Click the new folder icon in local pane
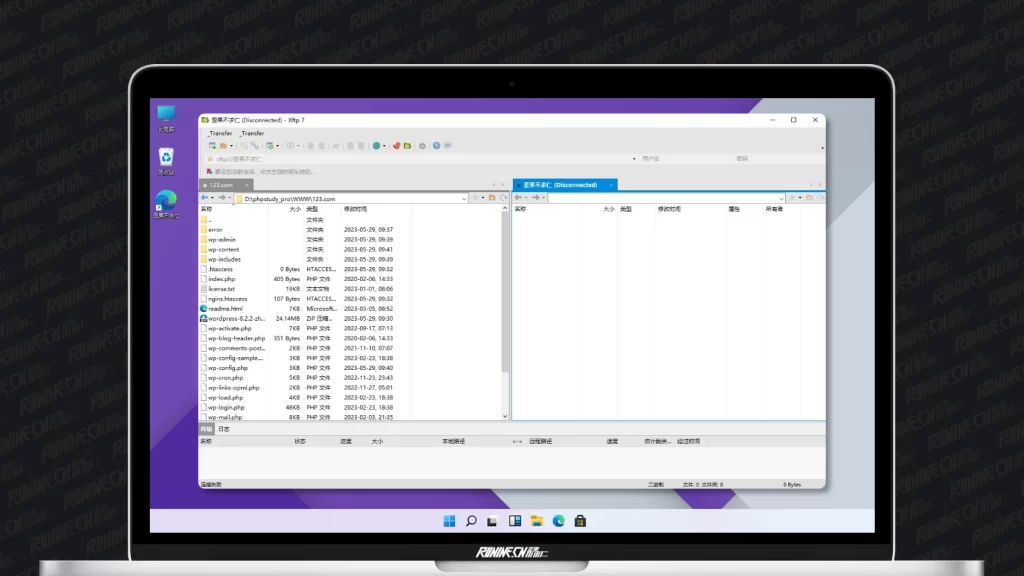Viewport: 1024px width, 576px height. (492, 198)
